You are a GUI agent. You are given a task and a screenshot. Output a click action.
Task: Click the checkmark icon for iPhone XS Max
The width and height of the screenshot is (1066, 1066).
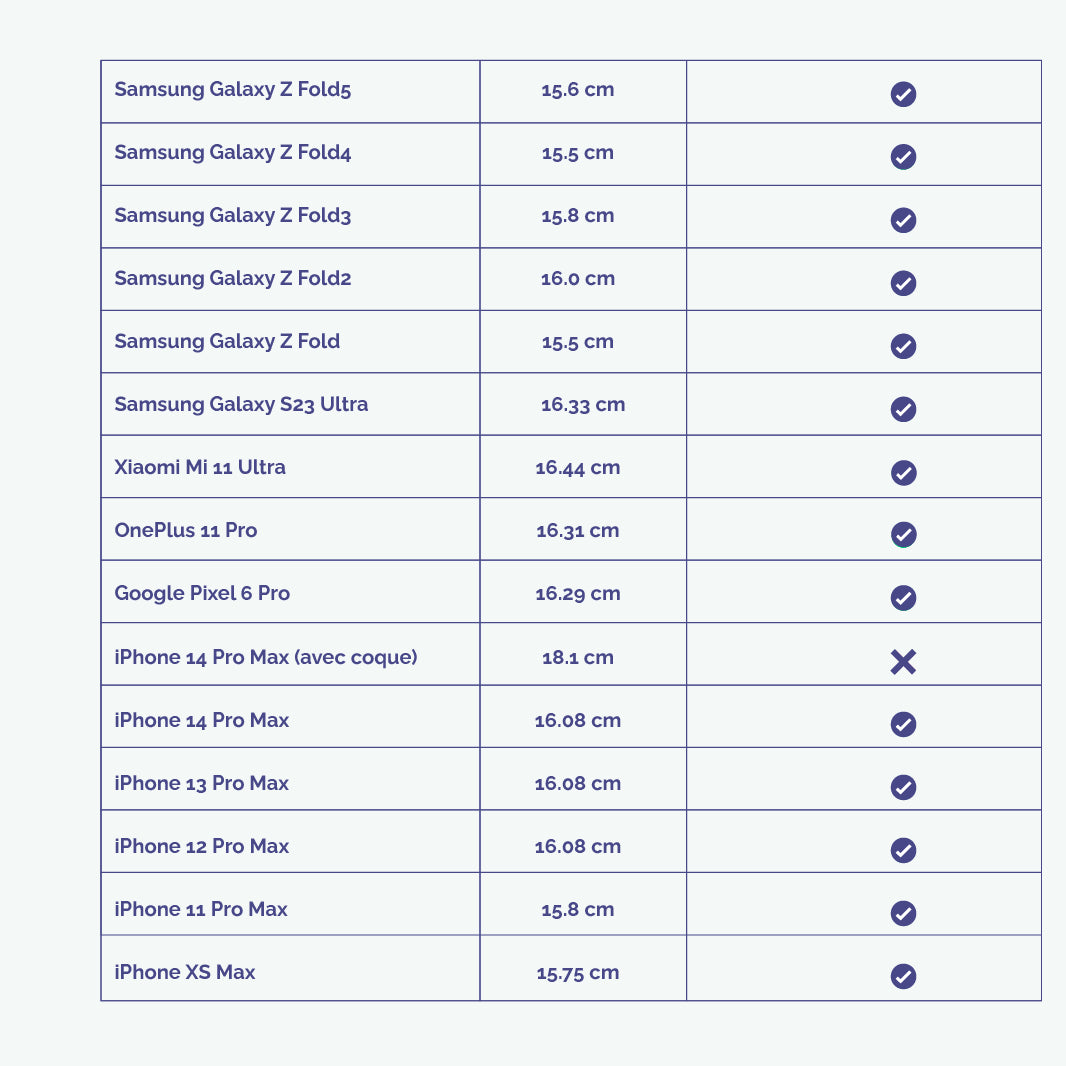[903, 976]
